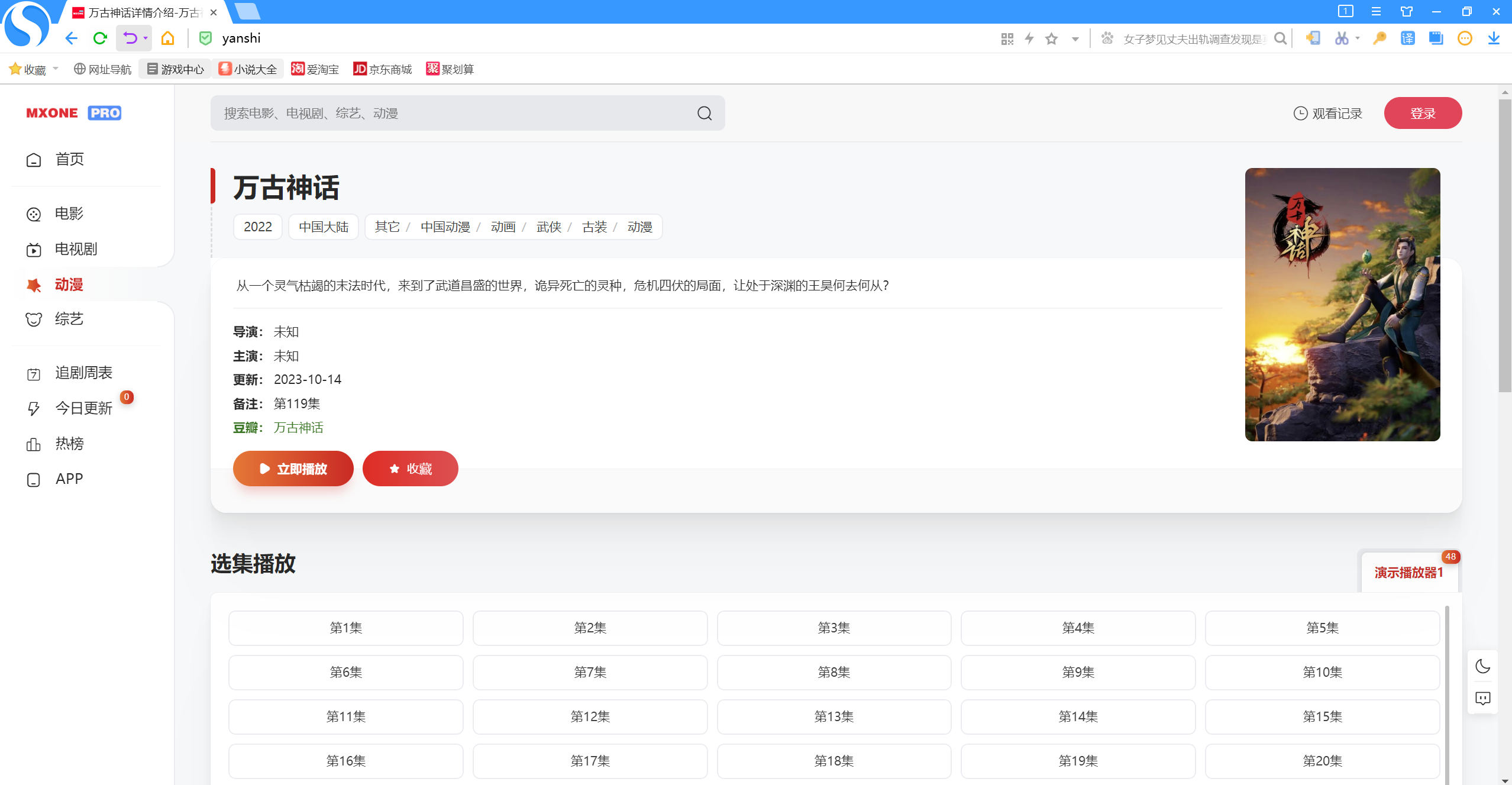Open the feedback message icon

pyautogui.click(x=1482, y=698)
